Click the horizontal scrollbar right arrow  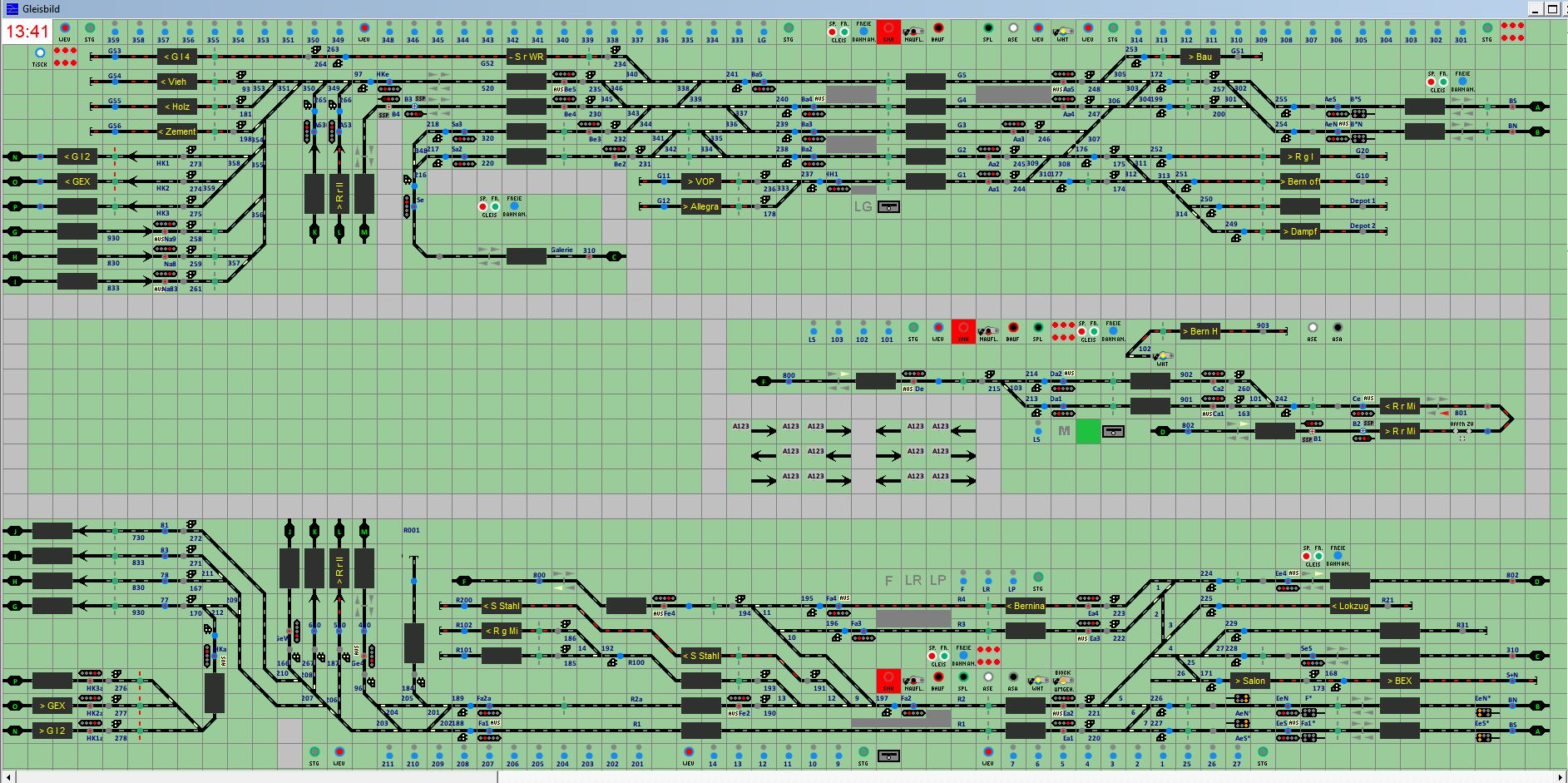1560,777
